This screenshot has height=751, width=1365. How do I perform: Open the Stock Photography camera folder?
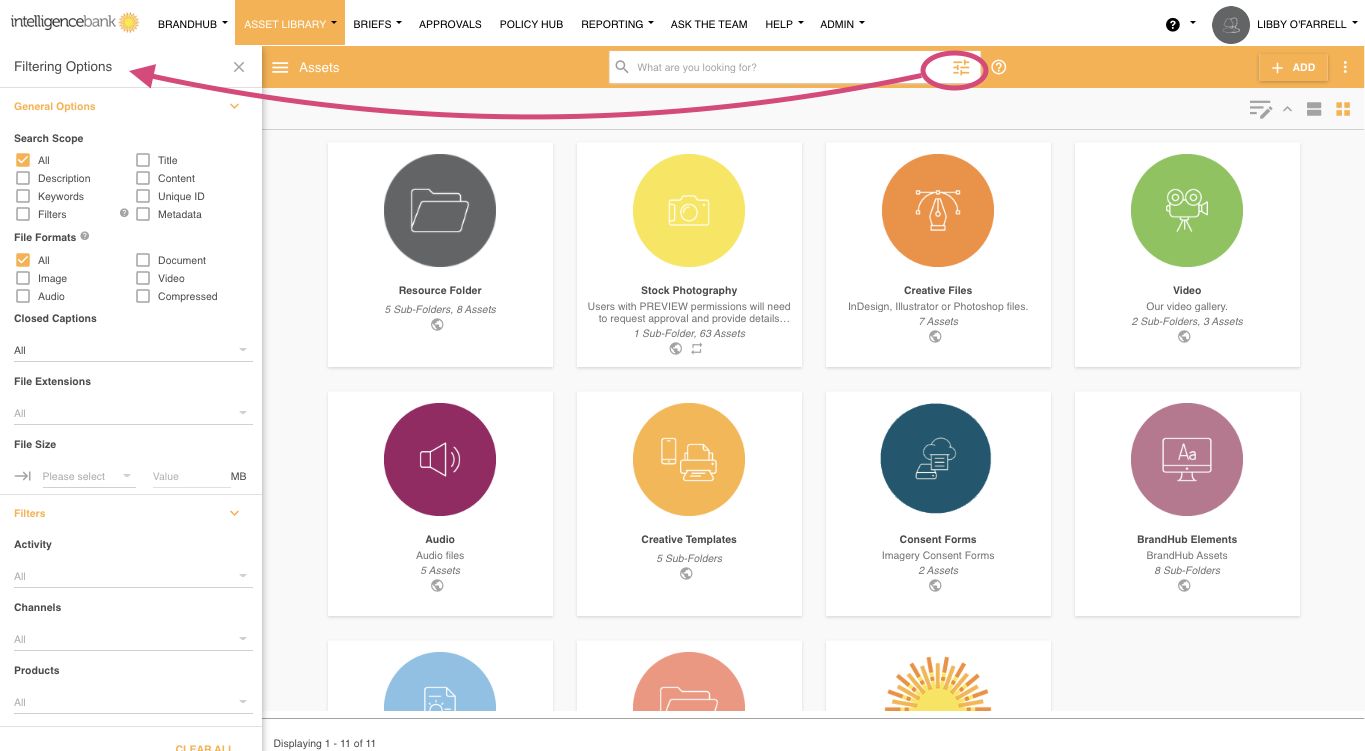[x=689, y=211]
